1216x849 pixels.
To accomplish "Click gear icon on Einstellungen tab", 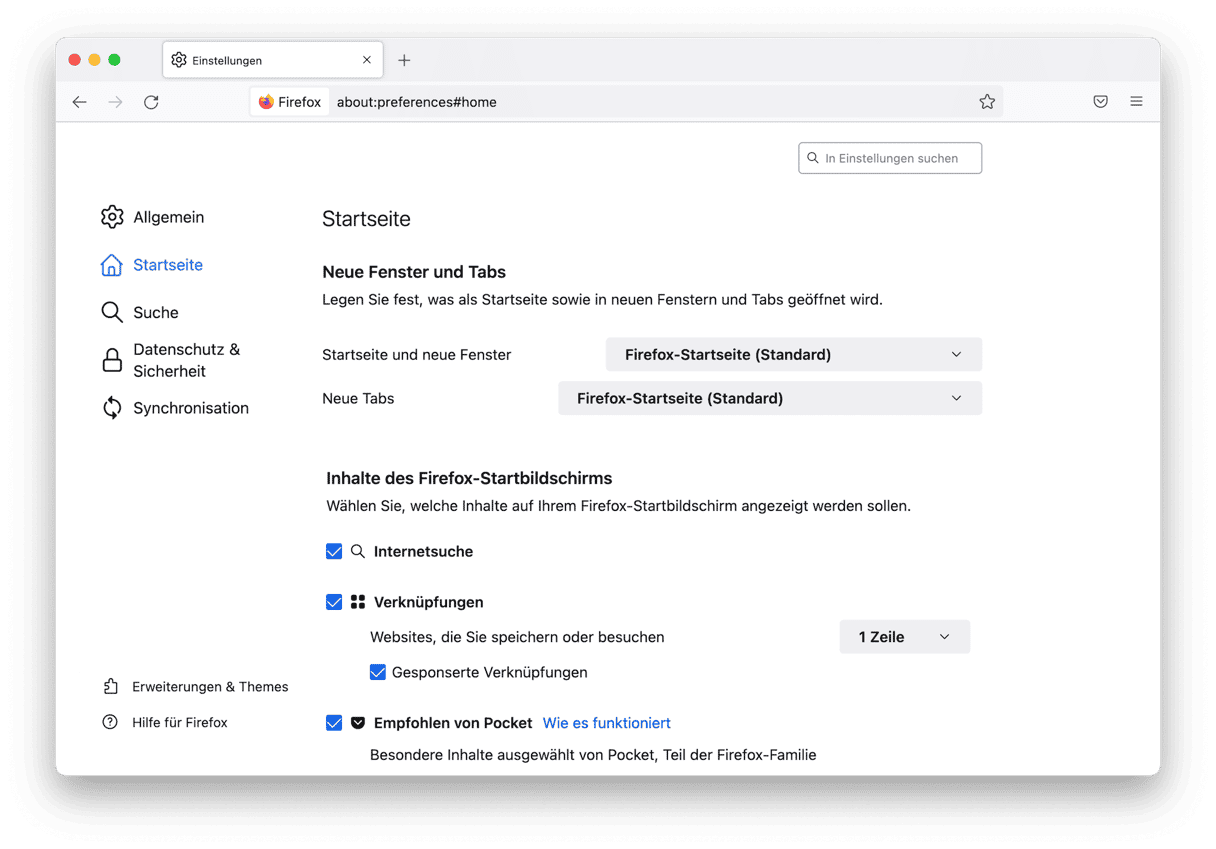I will point(179,60).
